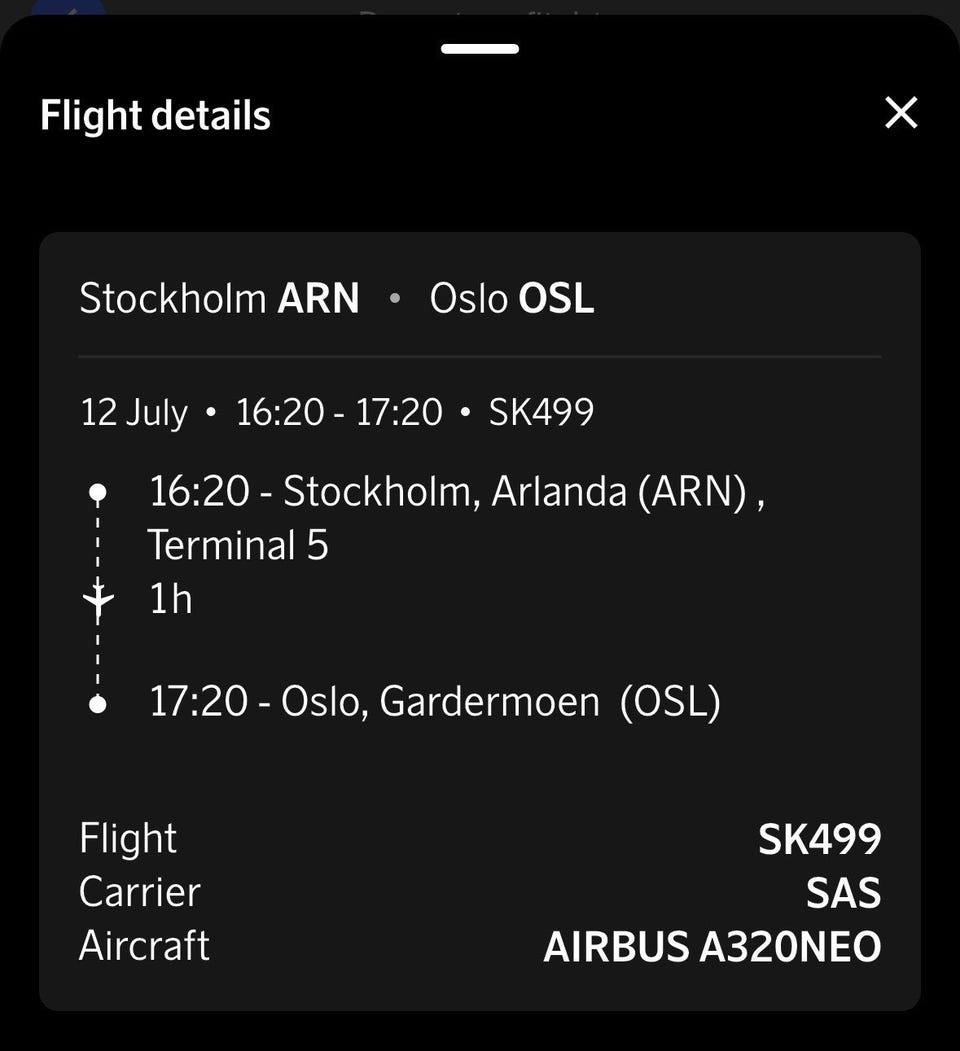The height and width of the screenshot is (1051, 960).
Task: Select the Flight details heading
Action: (156, 115)
